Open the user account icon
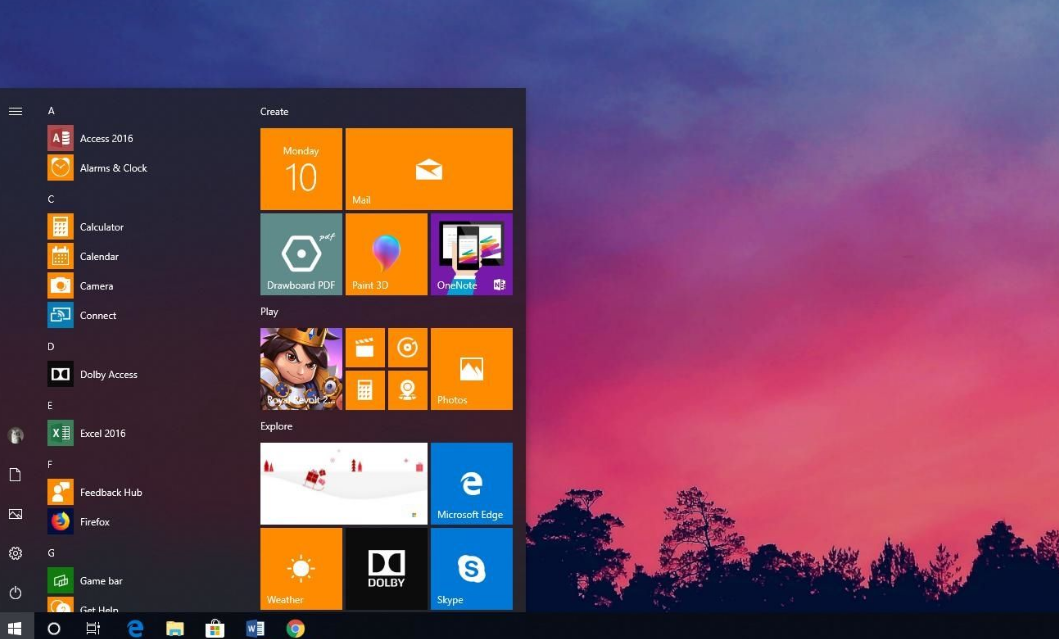Image resolution: width=1059 pixels, height=639 pixels. [x=15, y=435]
